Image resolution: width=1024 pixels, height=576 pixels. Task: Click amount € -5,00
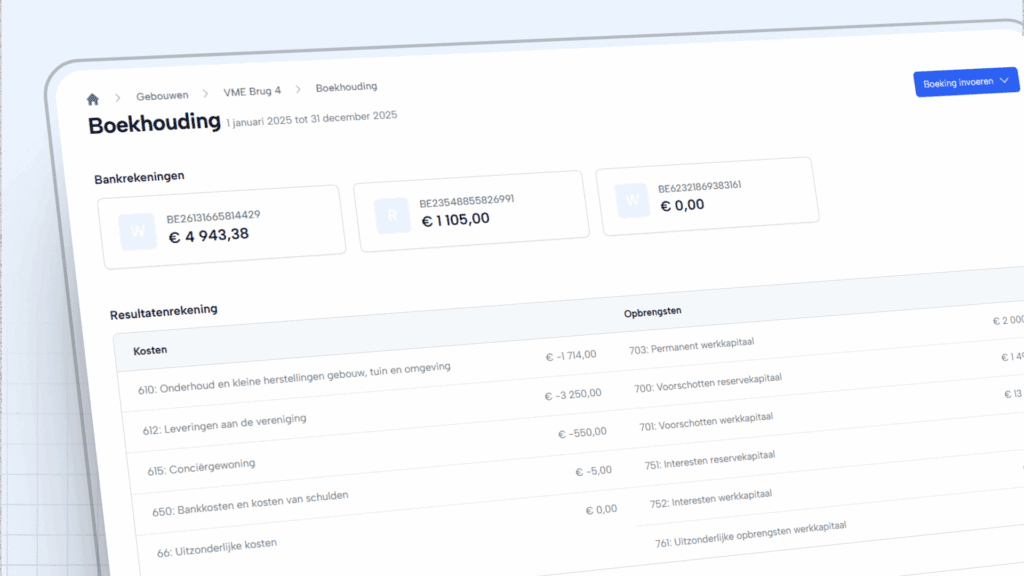click(x=594, y=471)
